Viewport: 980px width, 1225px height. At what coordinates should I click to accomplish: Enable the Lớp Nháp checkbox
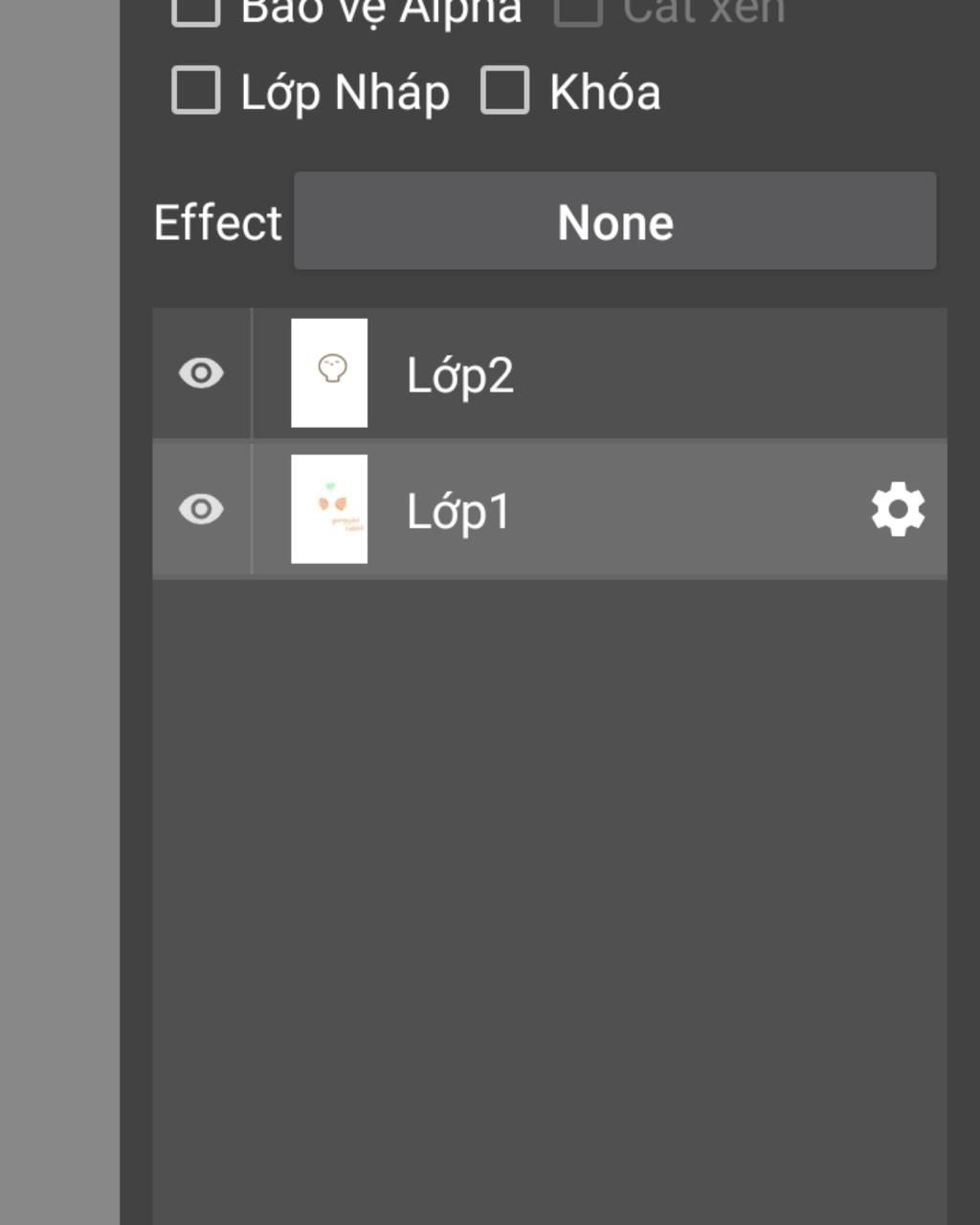click(196, 91)
